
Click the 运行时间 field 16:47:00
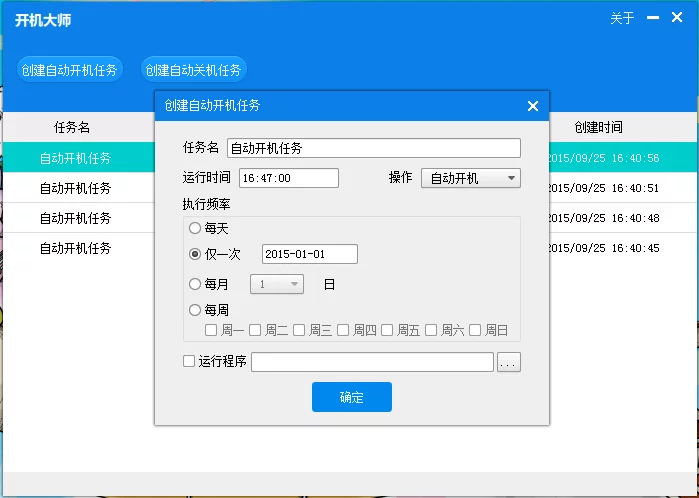pyautogui.click(x=289, y=178)
